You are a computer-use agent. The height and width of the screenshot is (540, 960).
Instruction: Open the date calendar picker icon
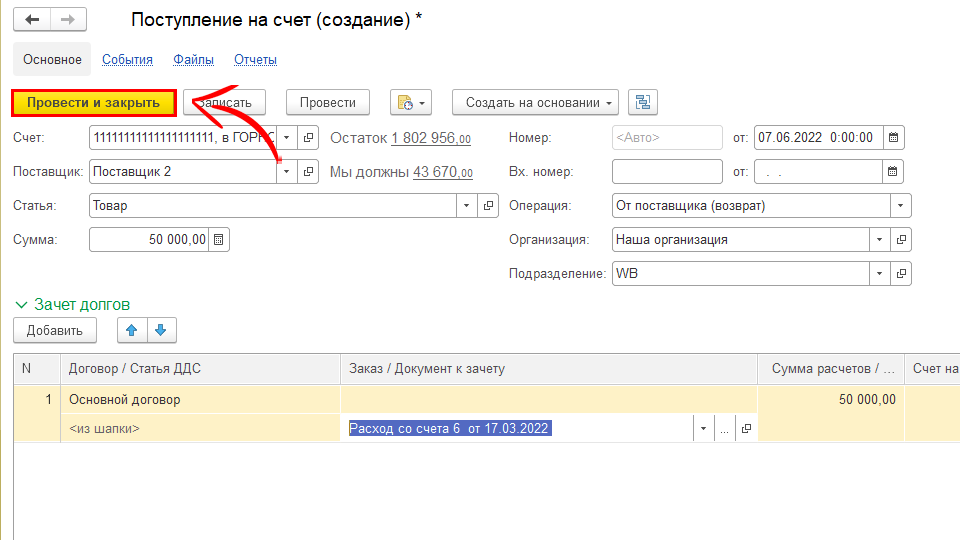point(894,138)
